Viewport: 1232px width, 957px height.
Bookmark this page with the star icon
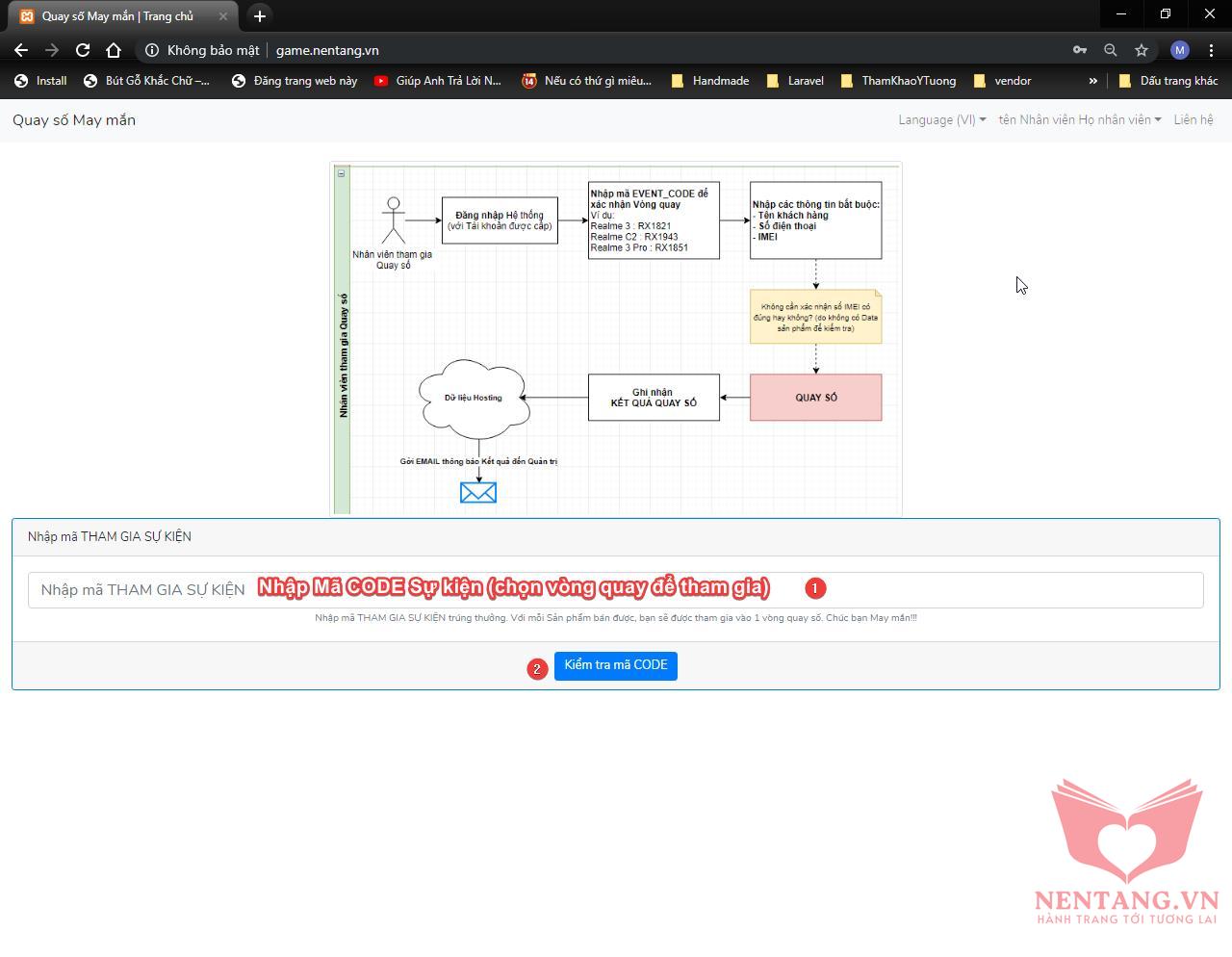[x=1142, y=50]
